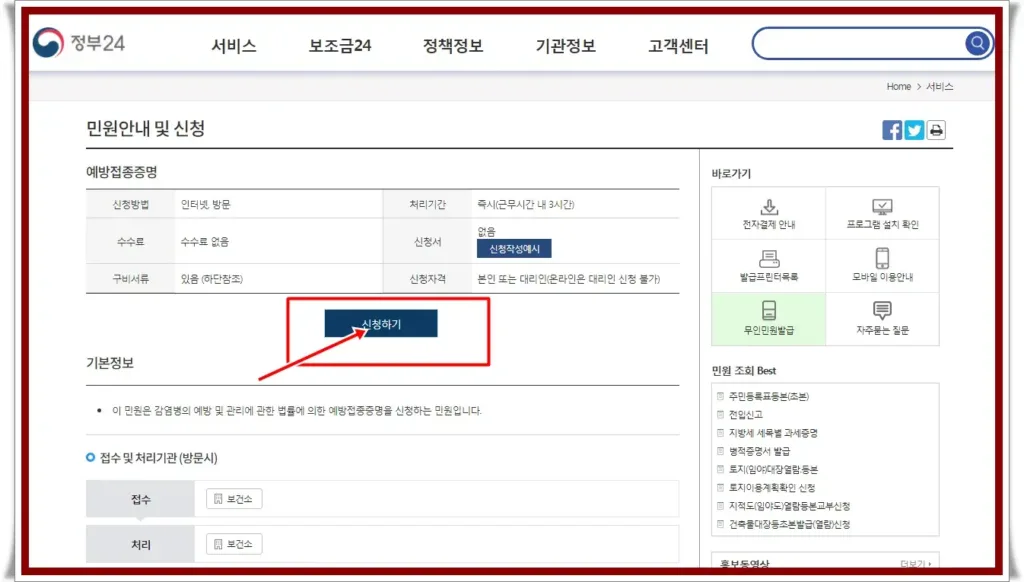This screenshot has height=582, width=1024.
Task: Click the 신청작성예시 button
Action: pyautogui.click(x=514, y=249)
